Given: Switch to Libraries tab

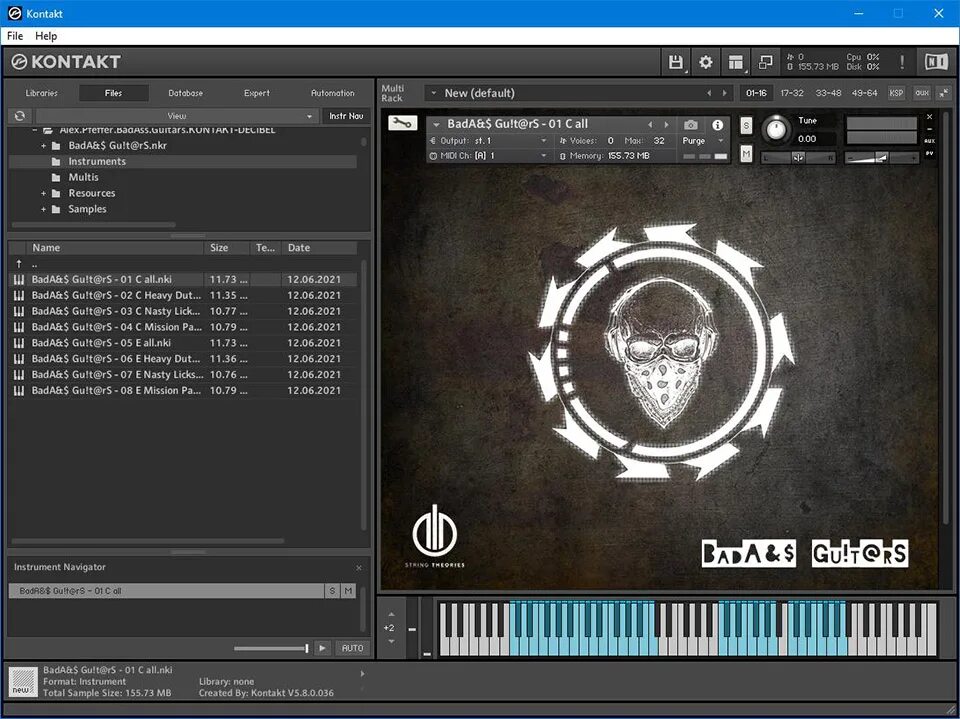Looking at the screenshot, I should coord(42,93).
